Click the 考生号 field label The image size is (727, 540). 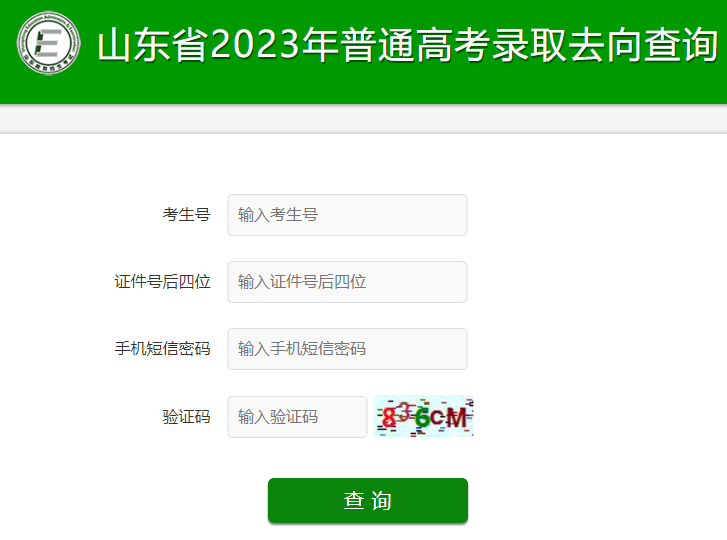coord(186,215)
